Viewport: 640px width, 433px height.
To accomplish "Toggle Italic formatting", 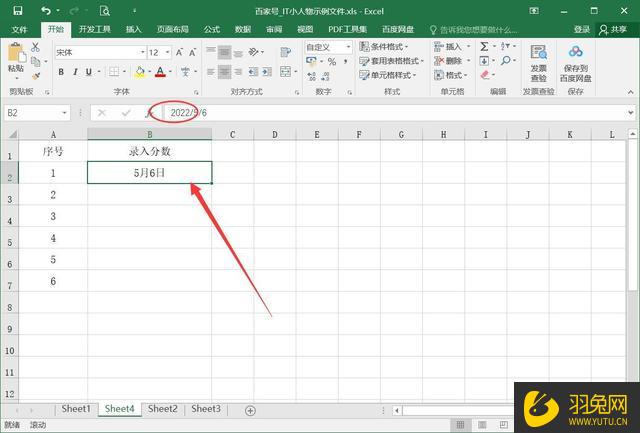I will (x=75, y=72).
